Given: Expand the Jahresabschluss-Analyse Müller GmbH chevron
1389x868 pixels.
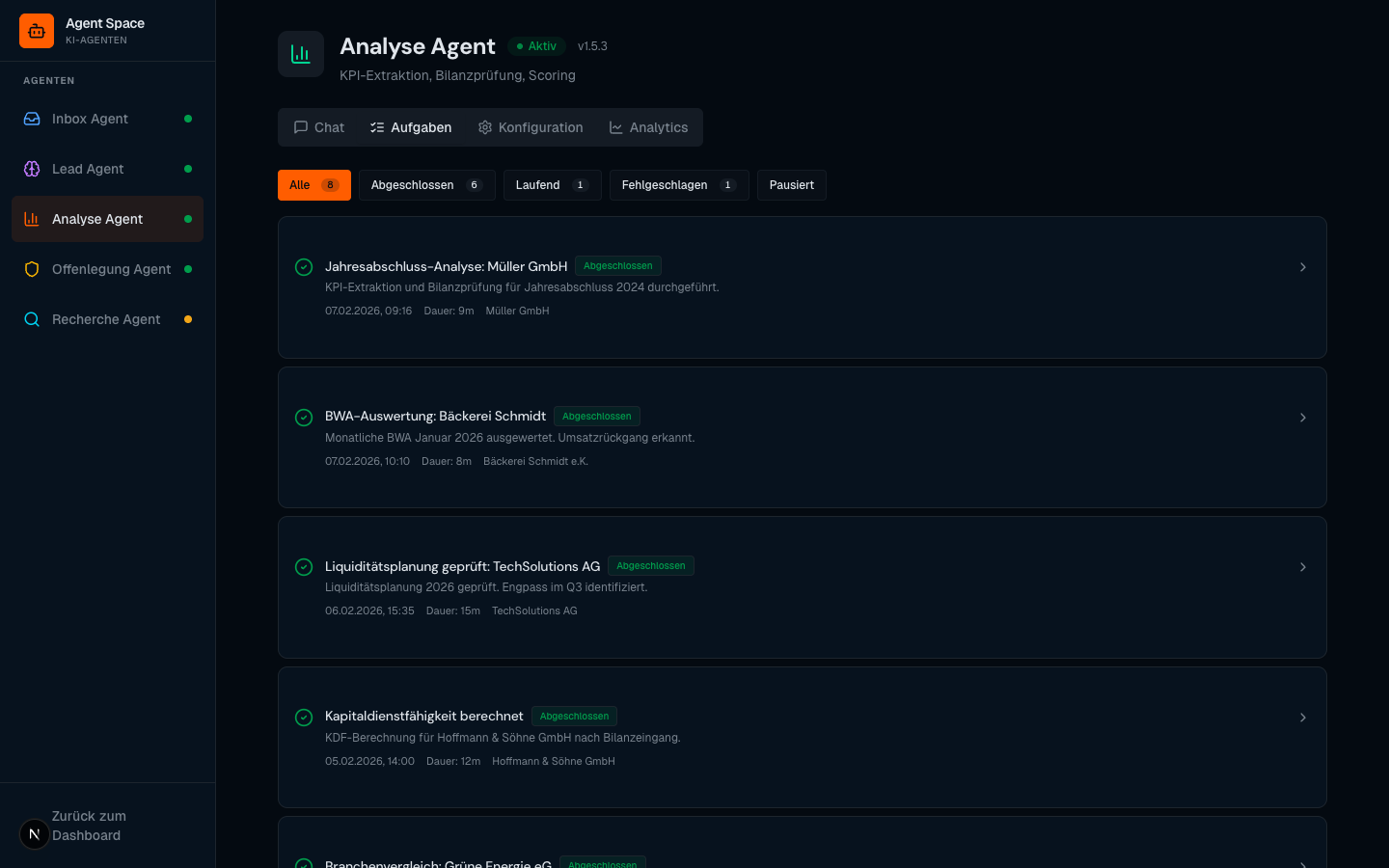Looking at the screenshot, I should pyautogui.click(x=1302, y=267).
